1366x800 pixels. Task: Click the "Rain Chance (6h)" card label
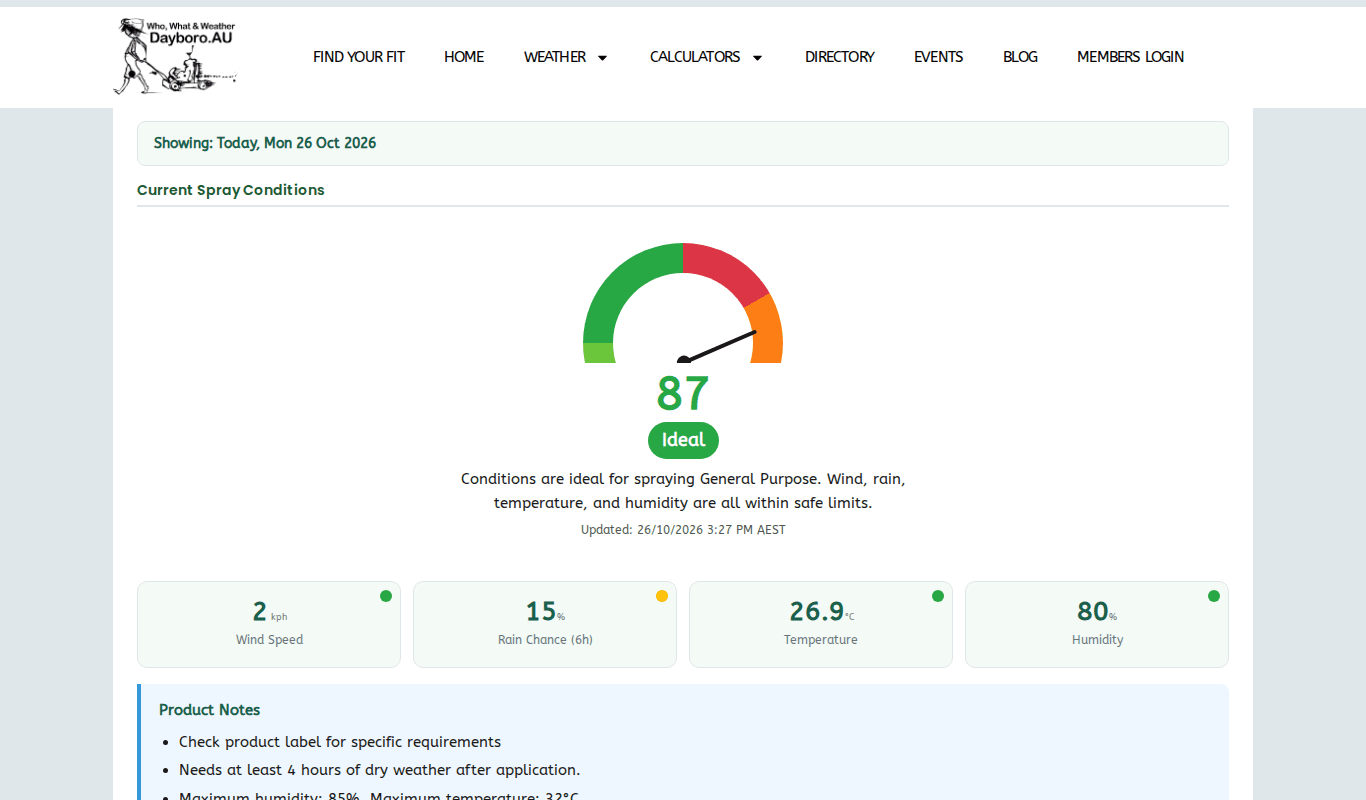[x=545, y=640]
